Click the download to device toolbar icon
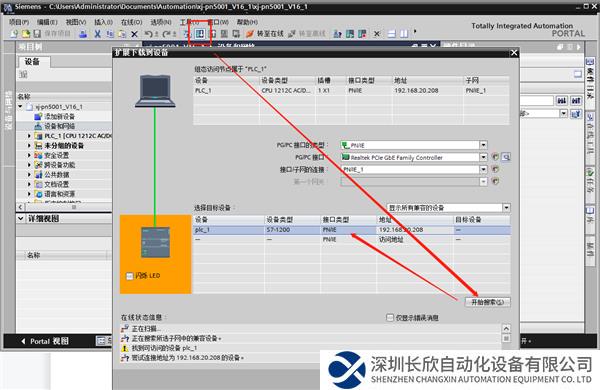This screenshot has width=600, height=390. pos(200,34)
